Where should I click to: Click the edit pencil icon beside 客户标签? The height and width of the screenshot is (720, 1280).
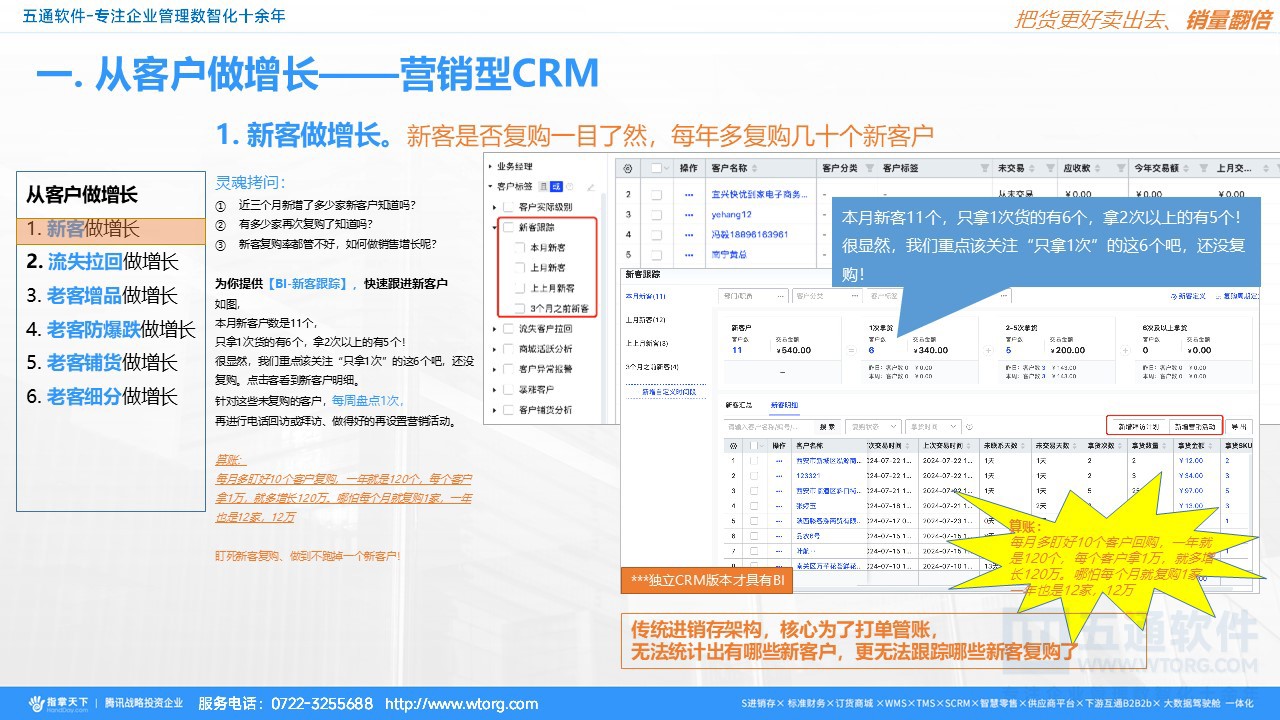click(591, 187)
